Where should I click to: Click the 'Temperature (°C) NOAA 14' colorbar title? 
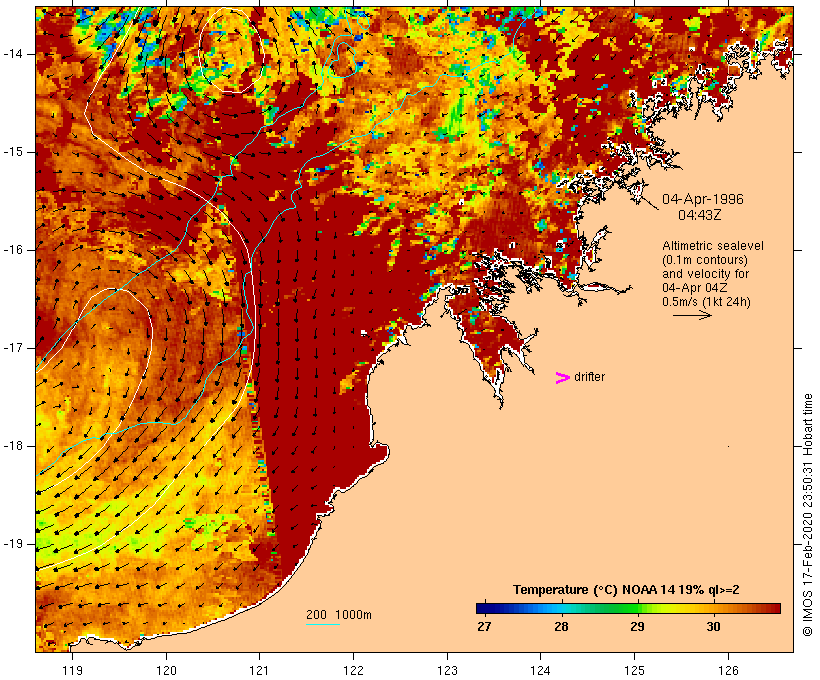tap(593, 590)
